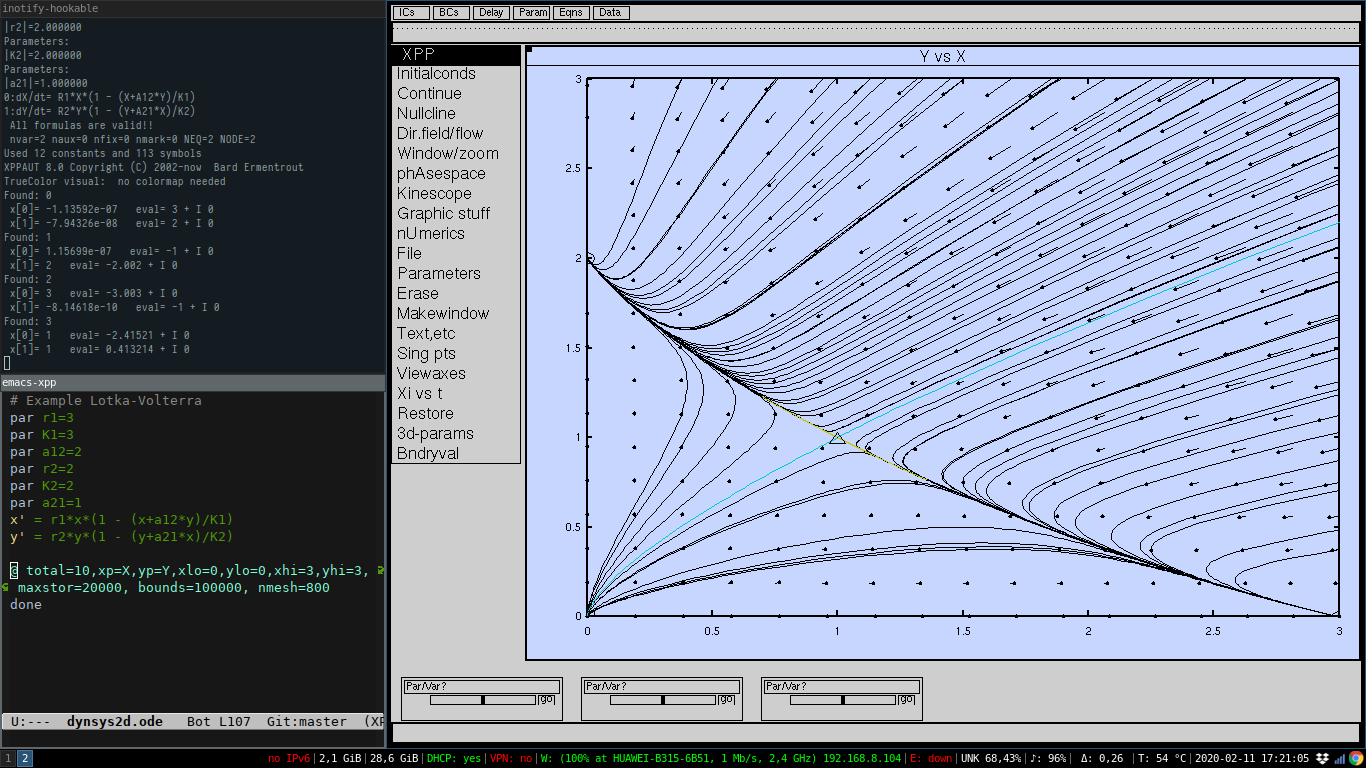Open the Param window

531,13
